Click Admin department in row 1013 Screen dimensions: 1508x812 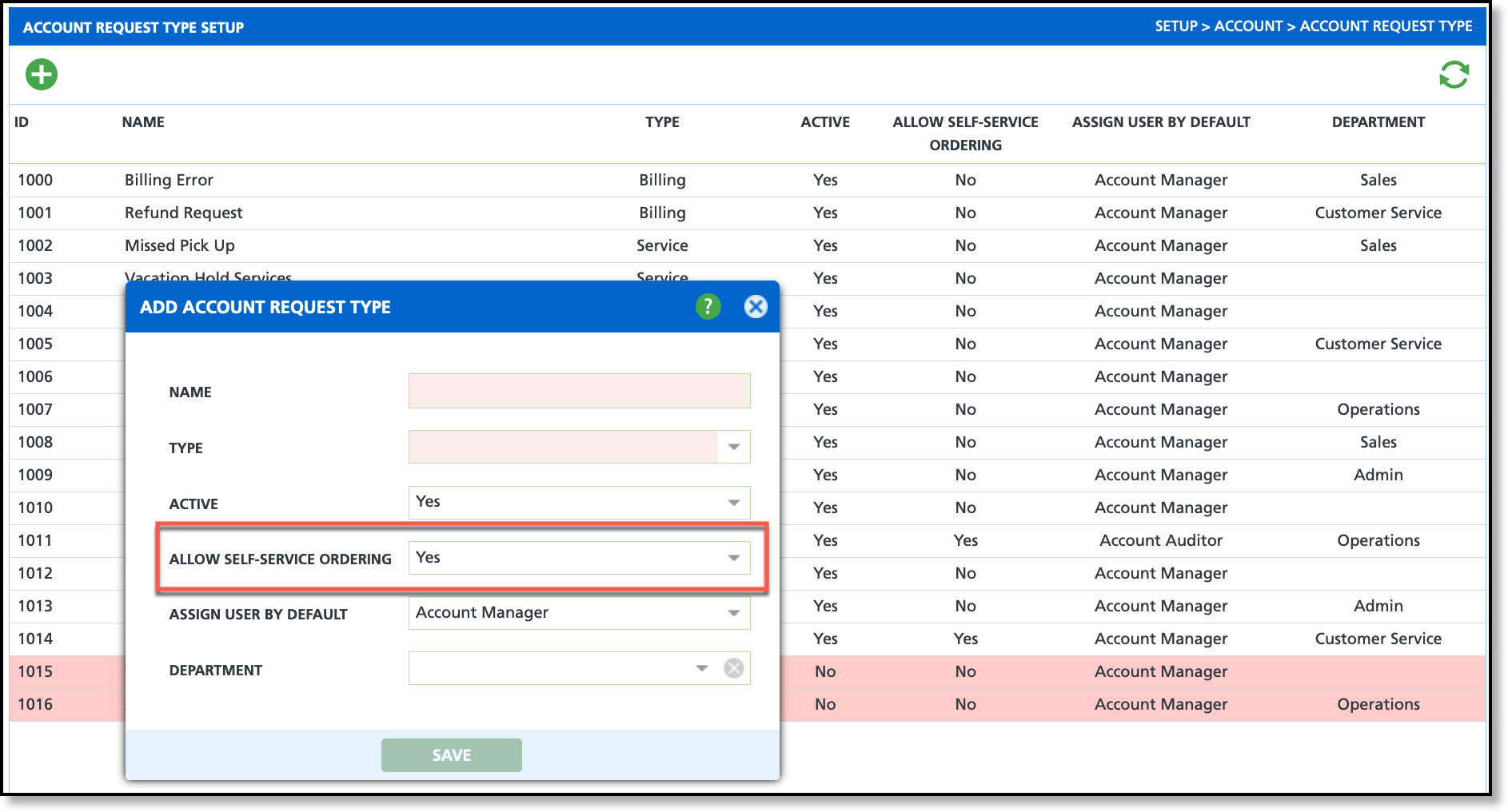1378,606
